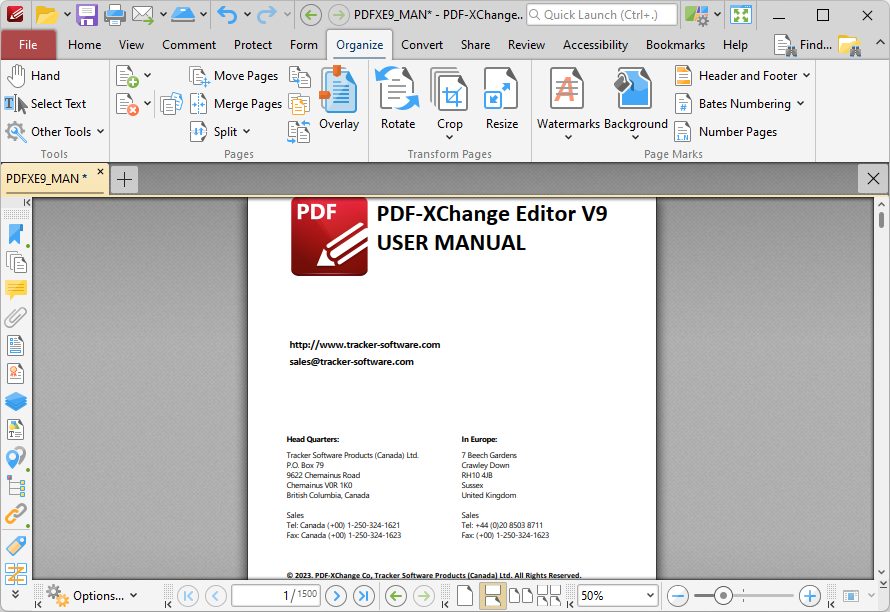890x612 pixels.
Task: Click the zoom out minus button
Action: tap(678, 596)
